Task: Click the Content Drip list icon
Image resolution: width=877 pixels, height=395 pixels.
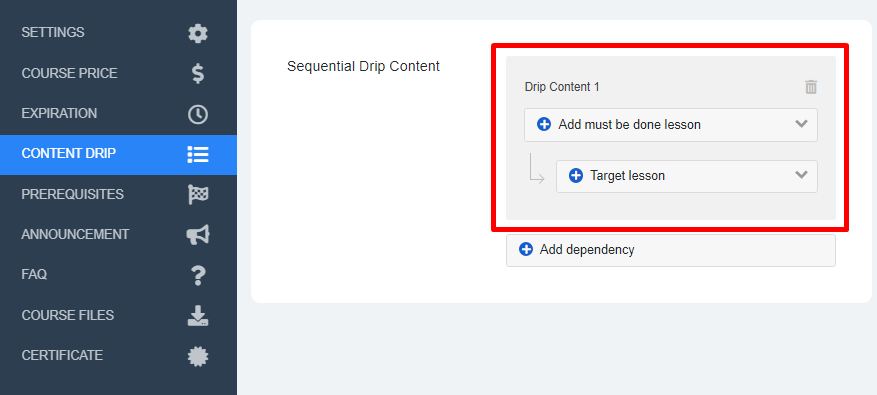Action: (197, 154)
